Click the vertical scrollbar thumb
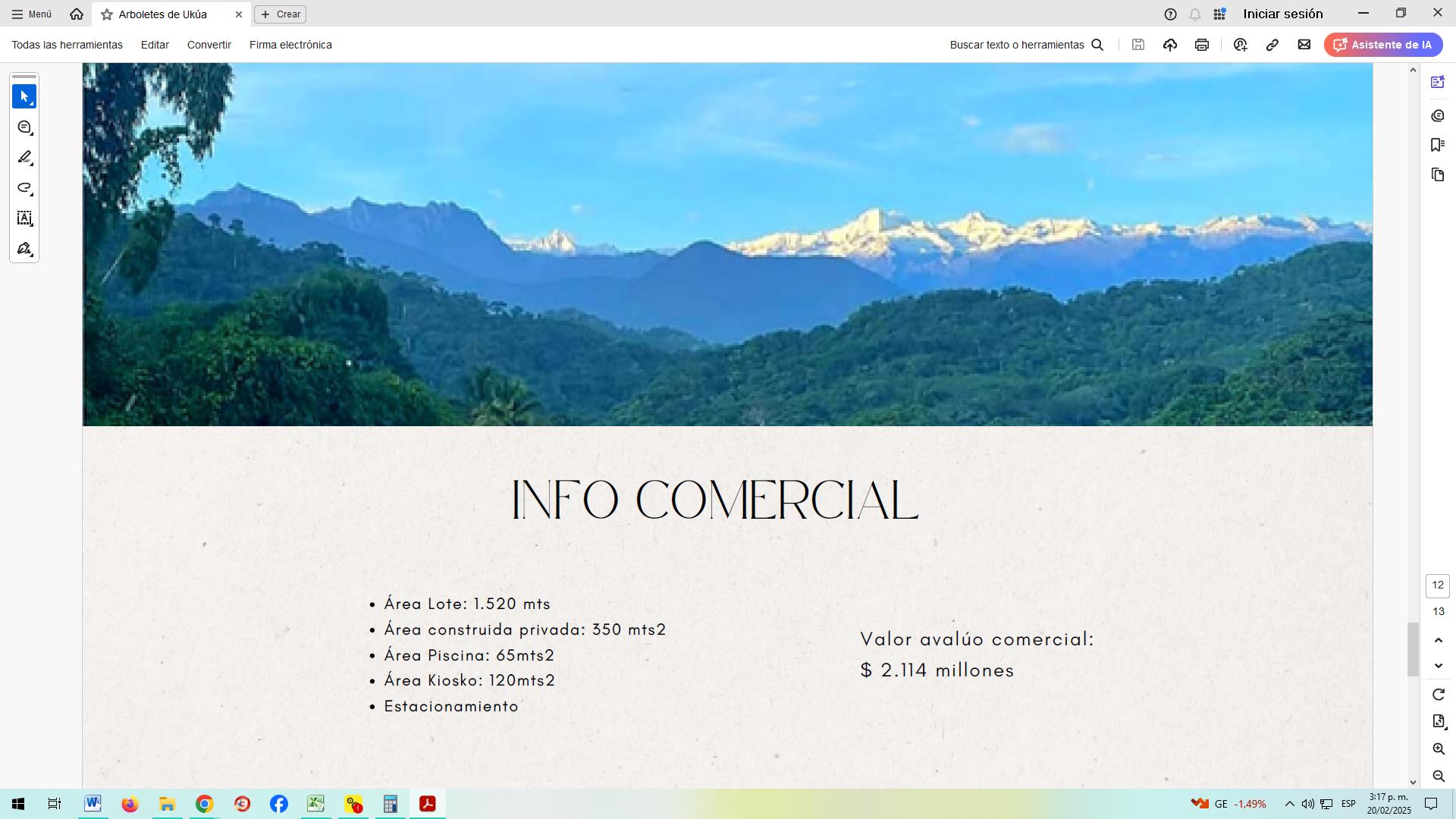 (x=1413, y=649)
